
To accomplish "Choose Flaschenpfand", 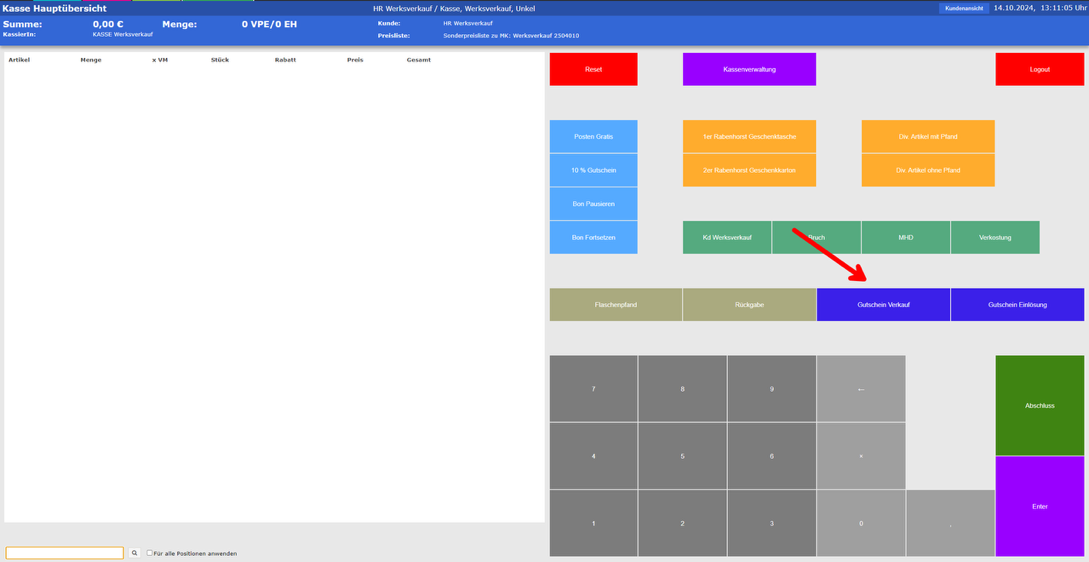I will point(616,305).
